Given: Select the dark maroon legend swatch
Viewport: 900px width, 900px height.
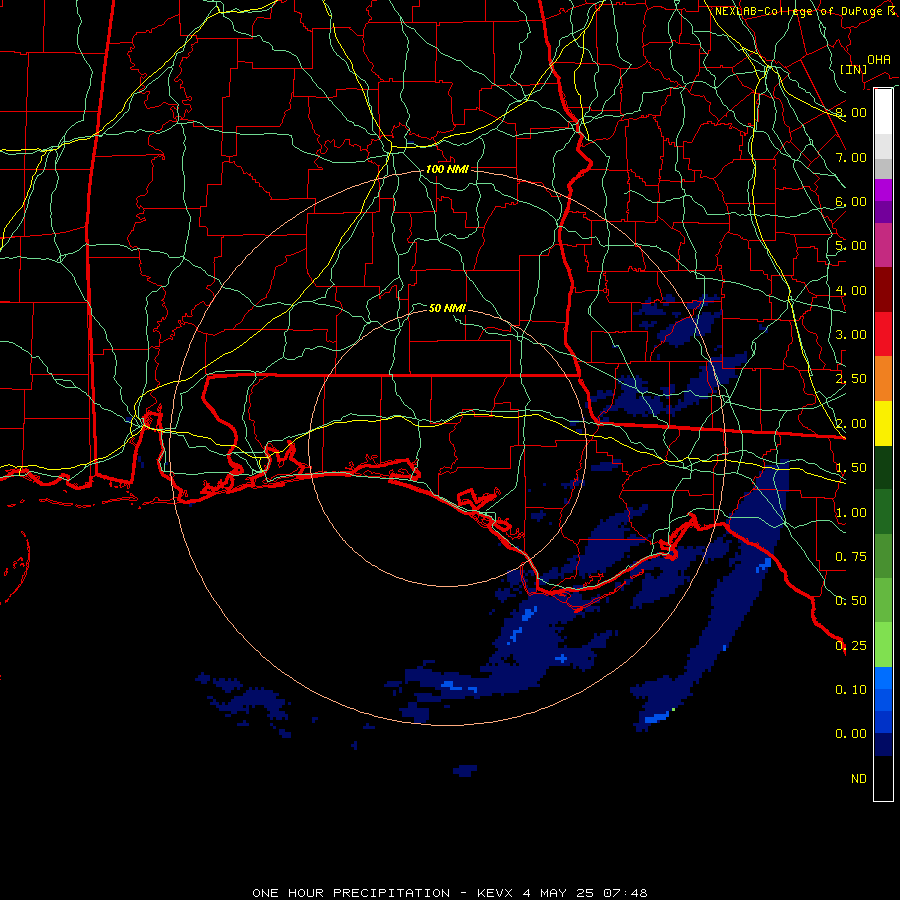Looking at the screenshot, I should click(883, 290).
